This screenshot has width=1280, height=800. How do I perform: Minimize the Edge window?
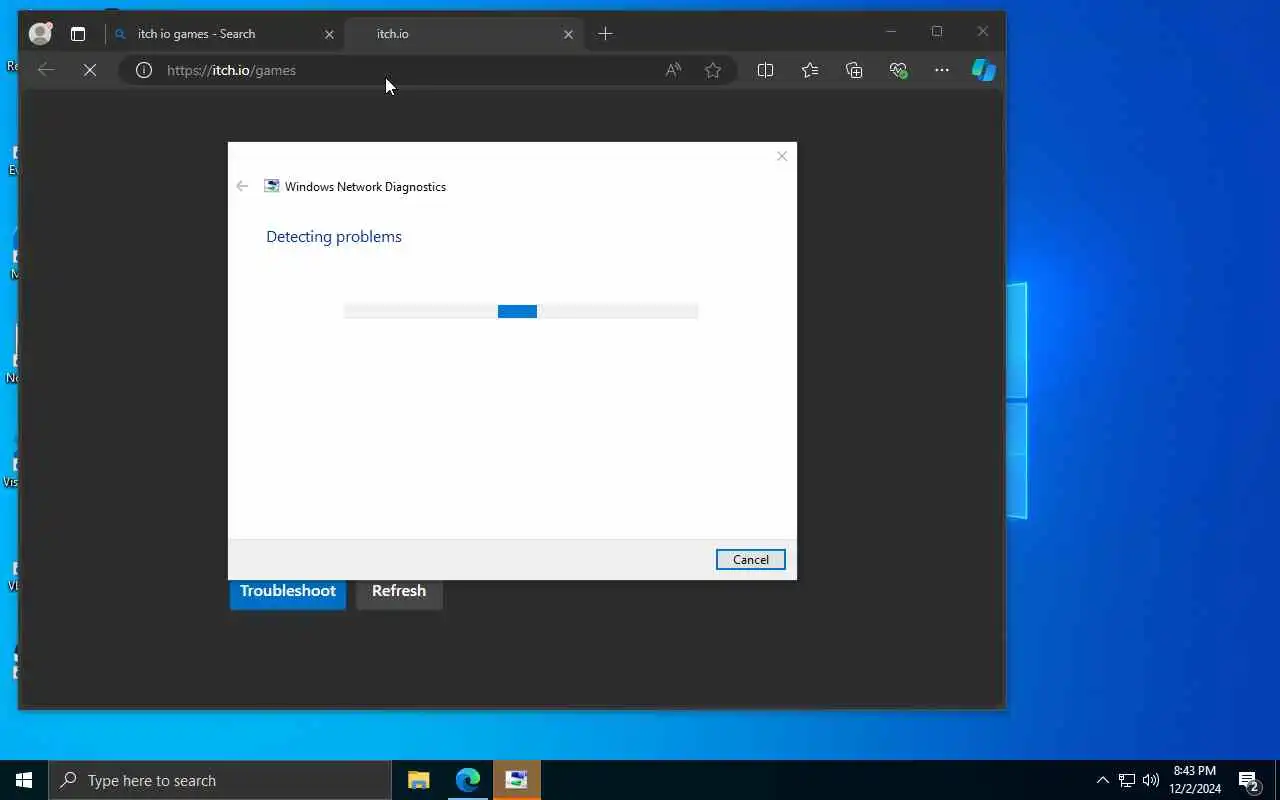pyautogui.click(x=891, y=32)
